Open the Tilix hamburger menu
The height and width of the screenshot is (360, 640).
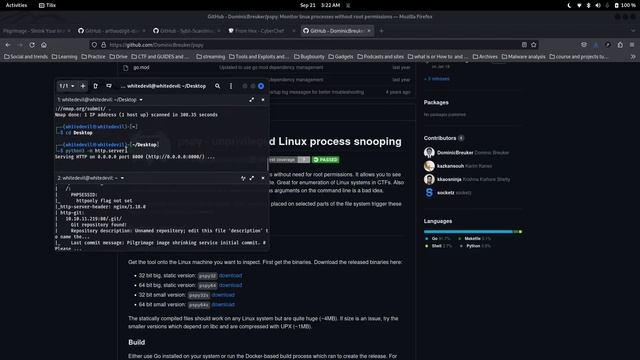coord(231,86)
